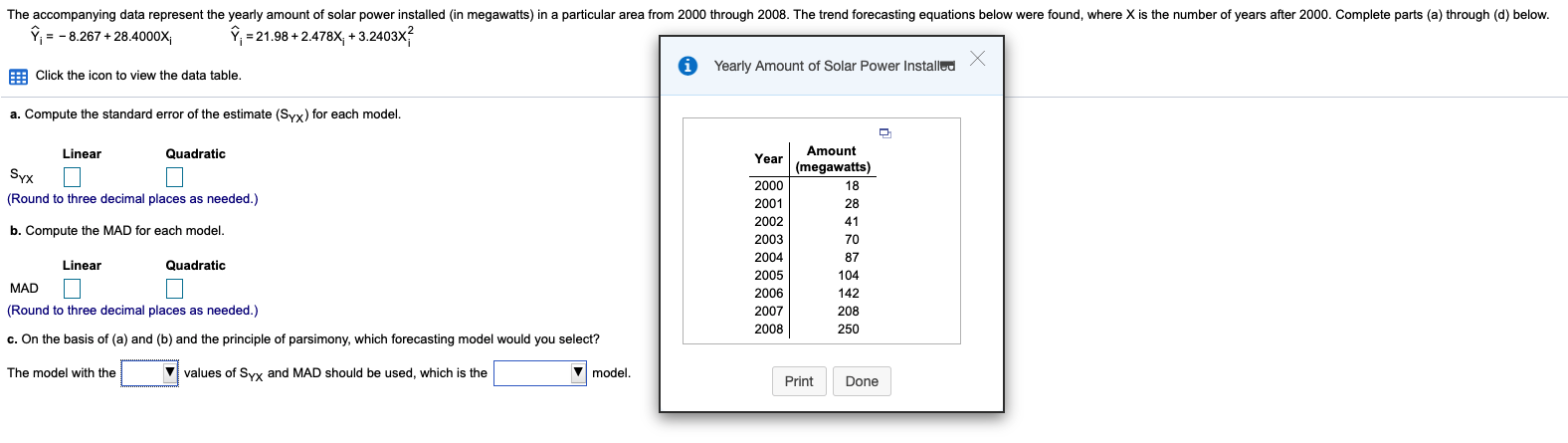This screenshot has height=443, width=1568.
Task: Click the pop-out icon above the data table
Action: coord(884,132)
